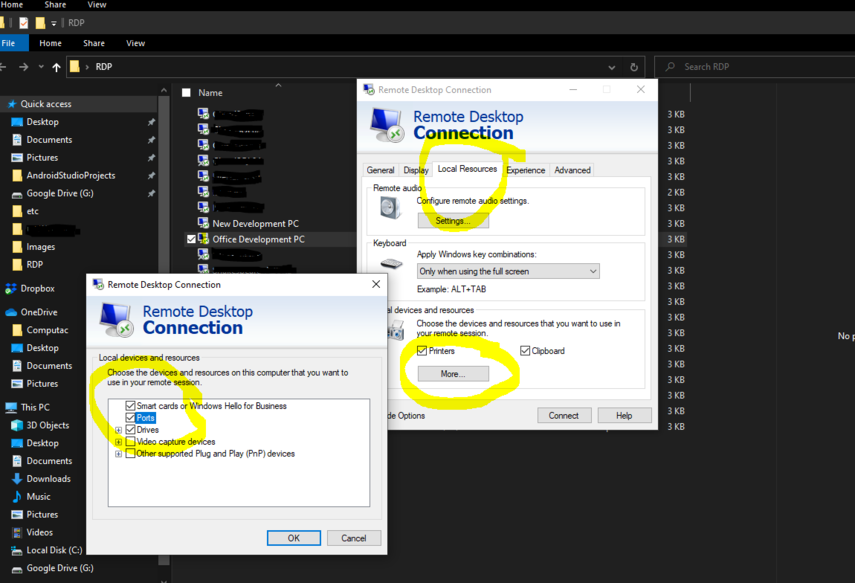Select the Office Development PC file icon
855x583 pixels.
(203, 239)
